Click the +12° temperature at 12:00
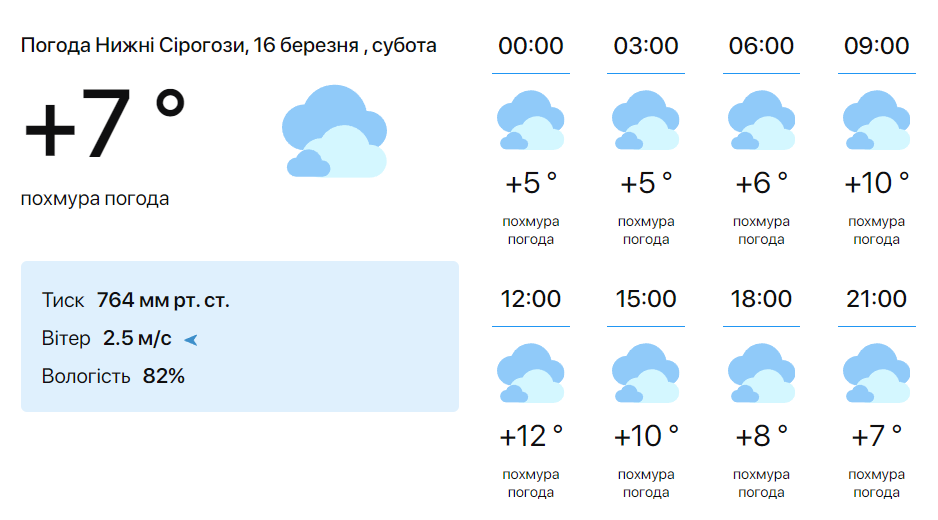This screenshot has width=938, height=520. point(531,436)
